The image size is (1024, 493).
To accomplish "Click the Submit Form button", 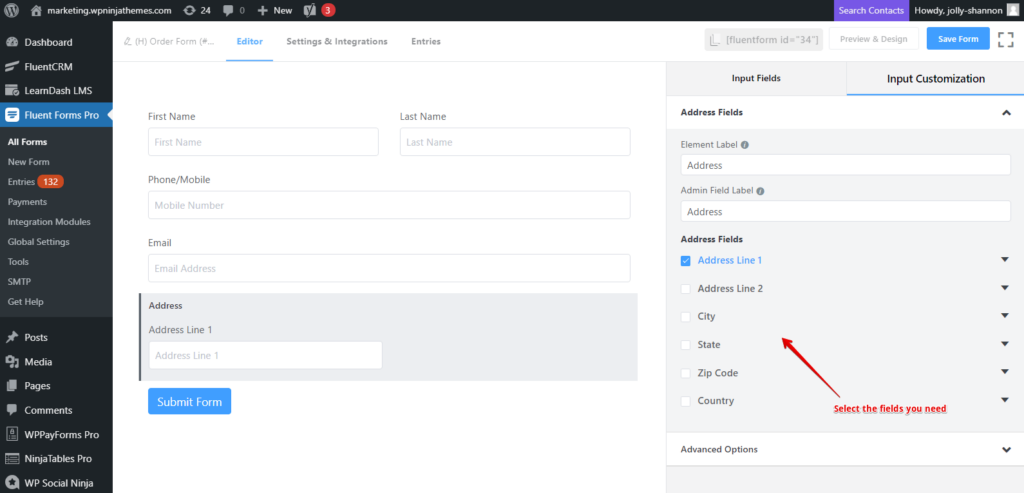I will click(189, 402).
